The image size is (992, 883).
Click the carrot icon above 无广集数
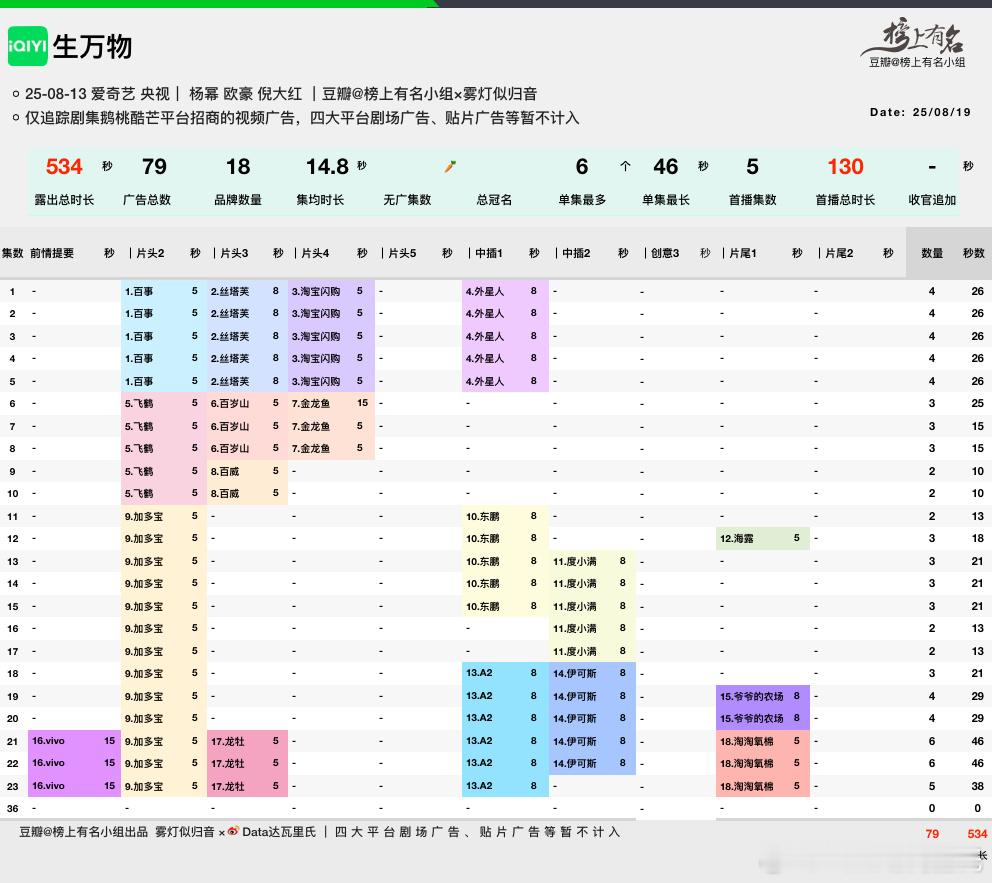point(450,167)
